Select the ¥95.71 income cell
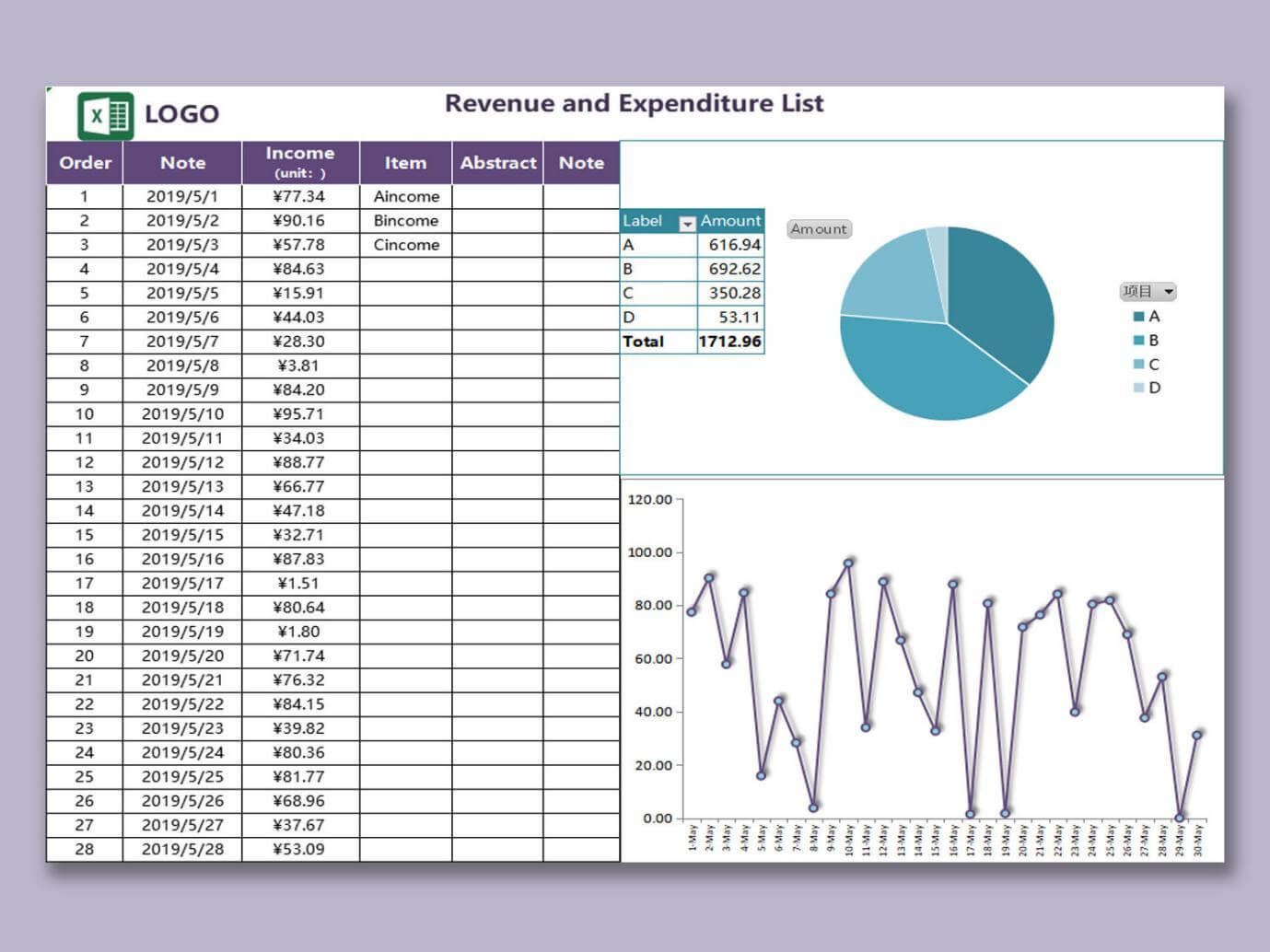The image size is (1270, 952). coord(300,414)
